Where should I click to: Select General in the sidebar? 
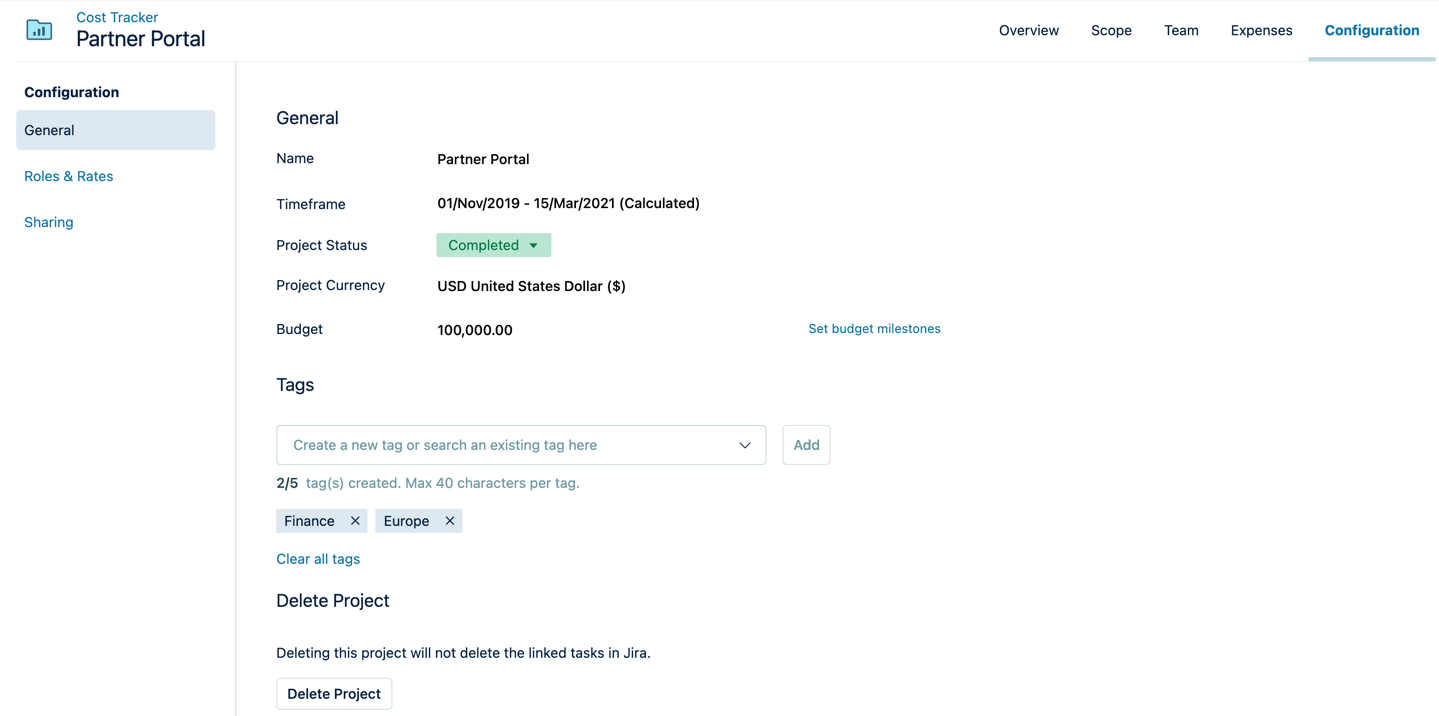tap(49, 130)
